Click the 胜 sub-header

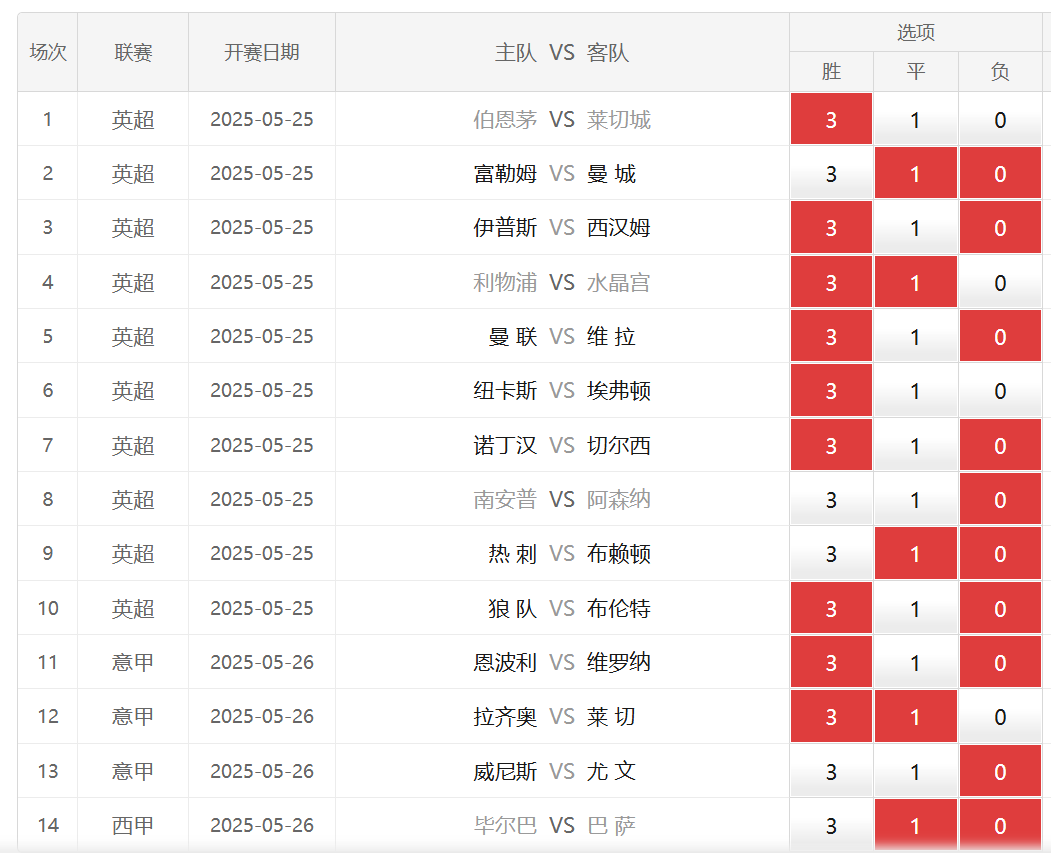(x=831, y=71)
